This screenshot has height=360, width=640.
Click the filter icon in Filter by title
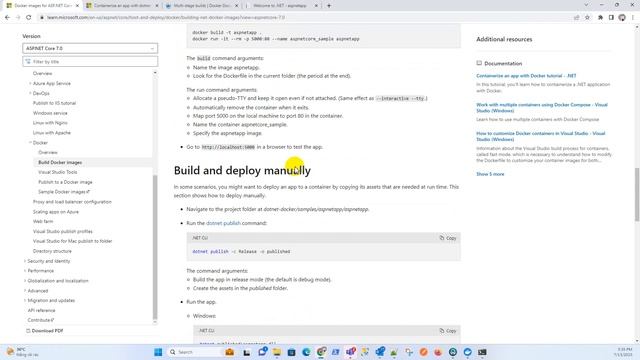coord(28,62)
